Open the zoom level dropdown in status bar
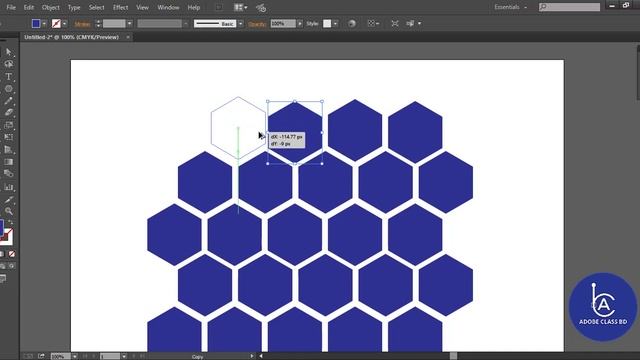Image resolution: width=640 pixels, height=360 pixels. click(74, 356)
